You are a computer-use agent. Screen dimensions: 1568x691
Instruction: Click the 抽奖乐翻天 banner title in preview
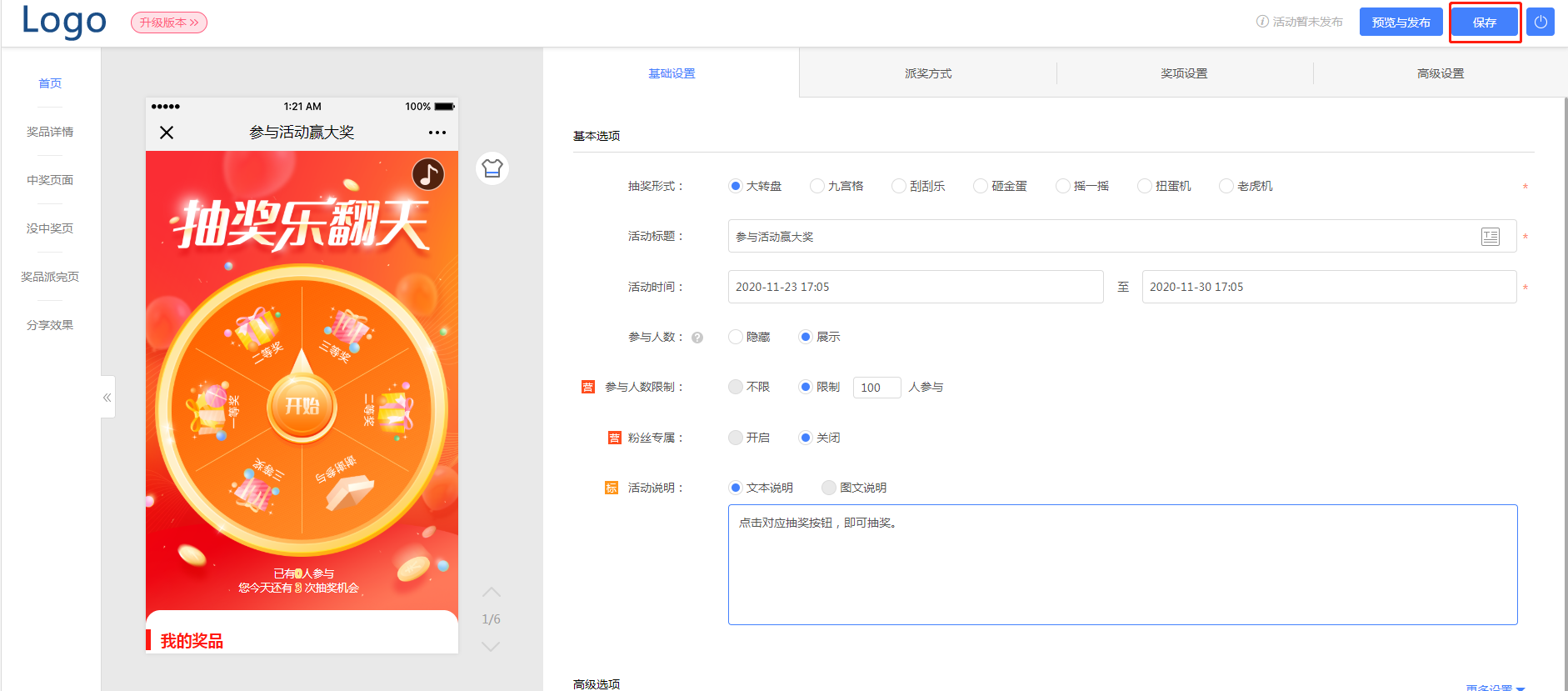click(x=302, y=226)
